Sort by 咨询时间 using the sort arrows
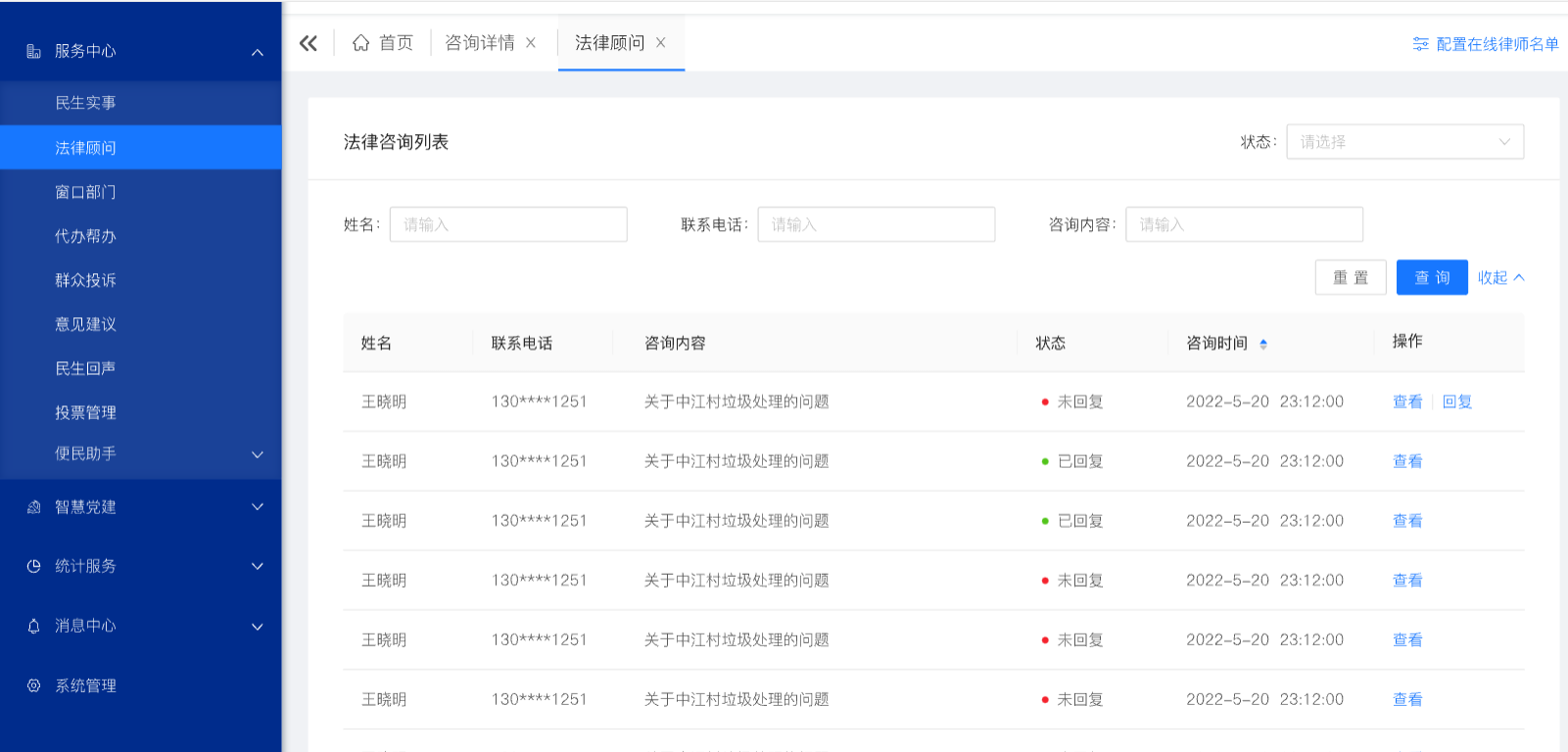The image size is (1568, 752). pyautogui.click(x=1263, y=344)
